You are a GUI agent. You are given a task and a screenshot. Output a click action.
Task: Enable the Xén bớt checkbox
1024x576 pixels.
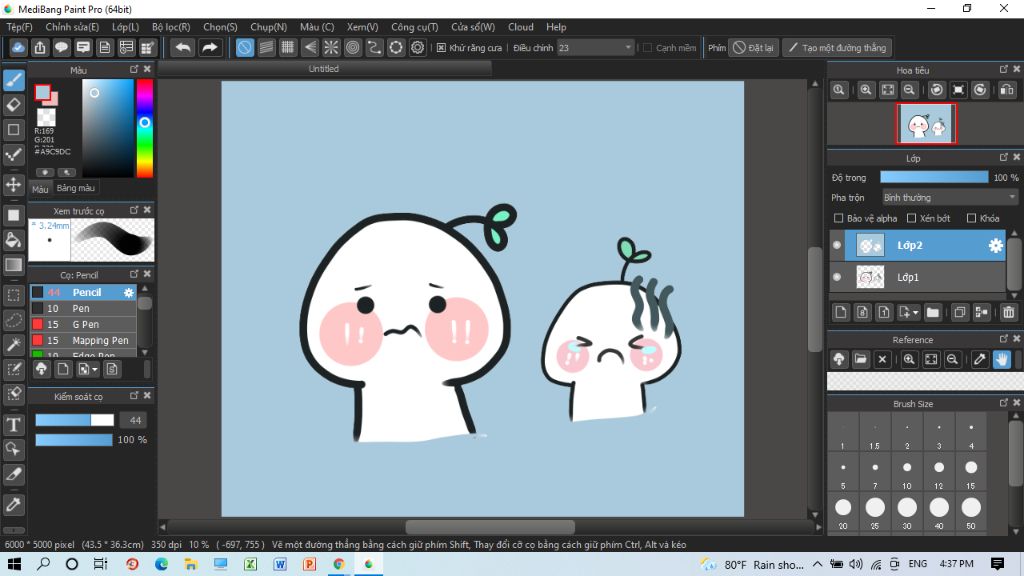(x=912, y=218)
